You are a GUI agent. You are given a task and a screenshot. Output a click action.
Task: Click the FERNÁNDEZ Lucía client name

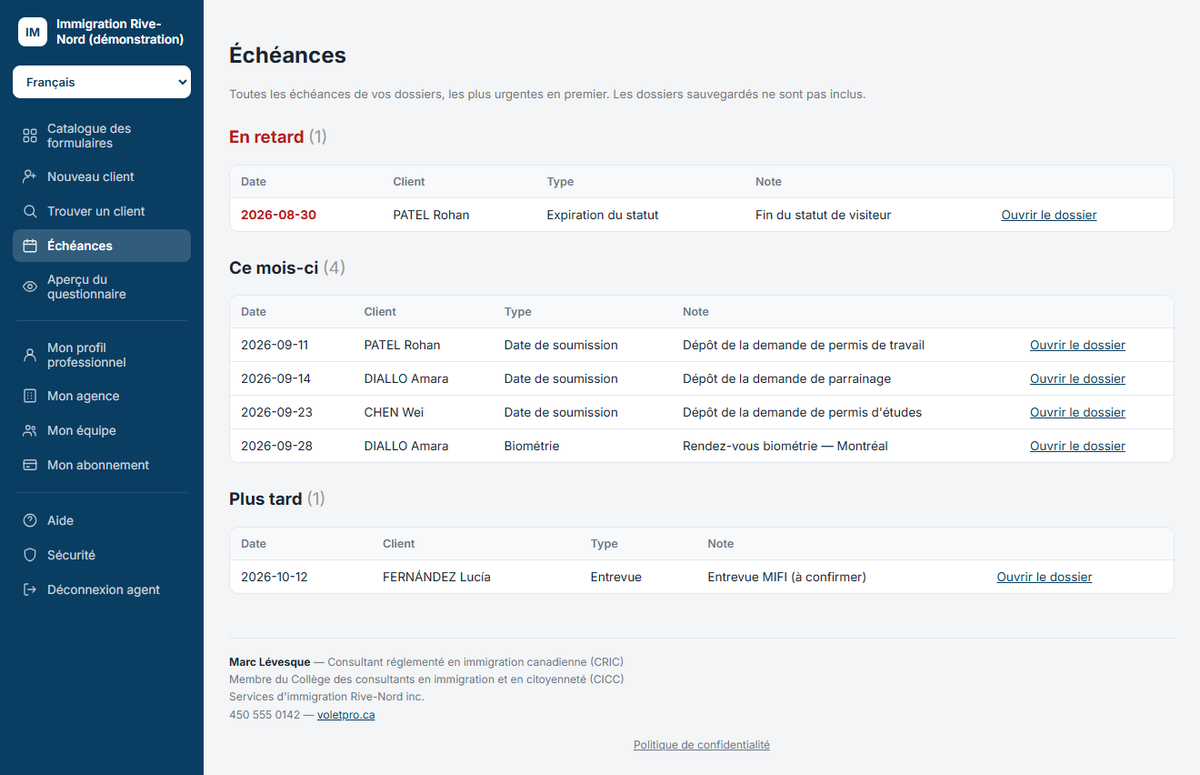pos(437,577)
